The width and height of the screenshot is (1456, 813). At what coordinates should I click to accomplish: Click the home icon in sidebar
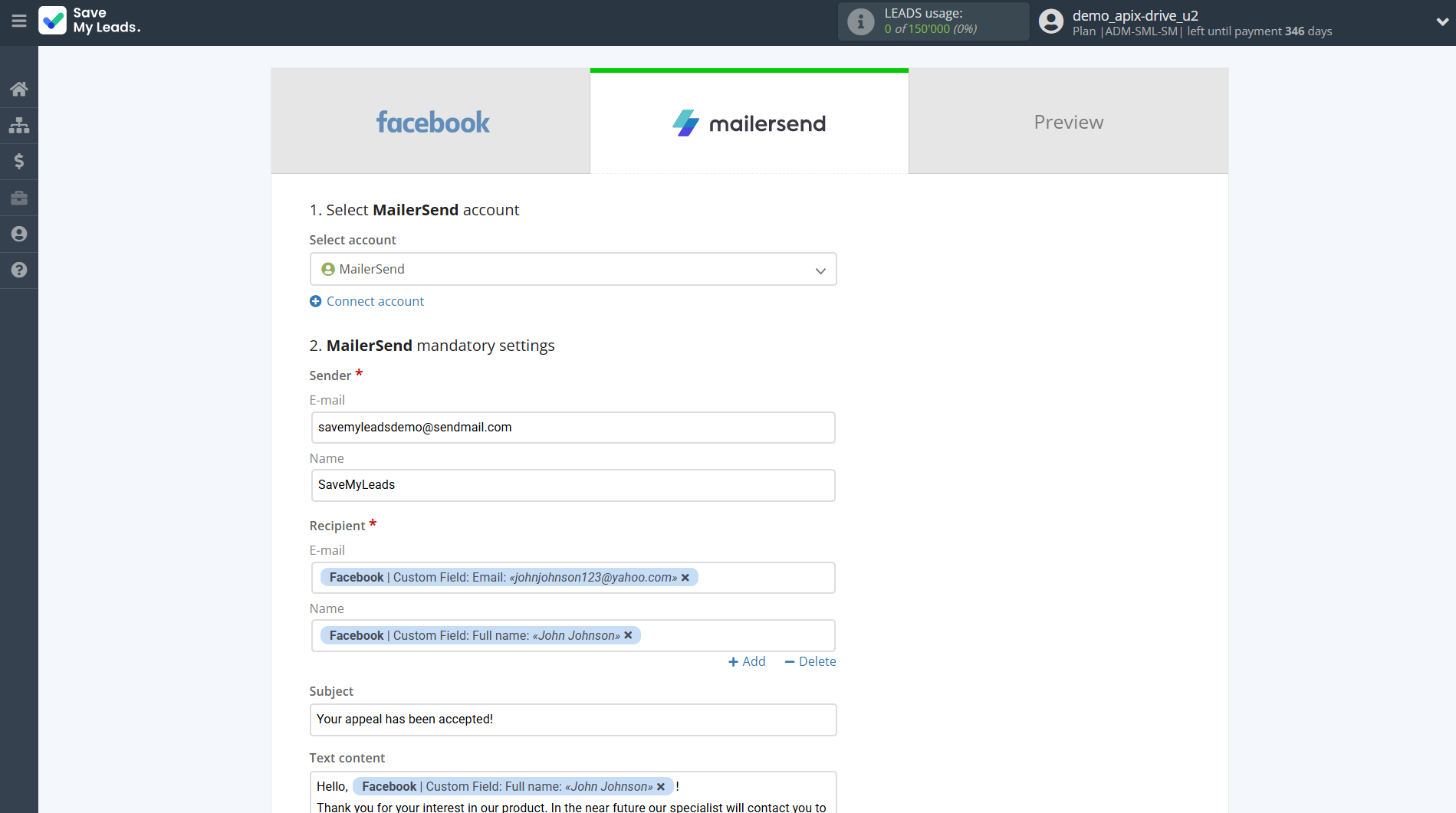click(19, 89)
